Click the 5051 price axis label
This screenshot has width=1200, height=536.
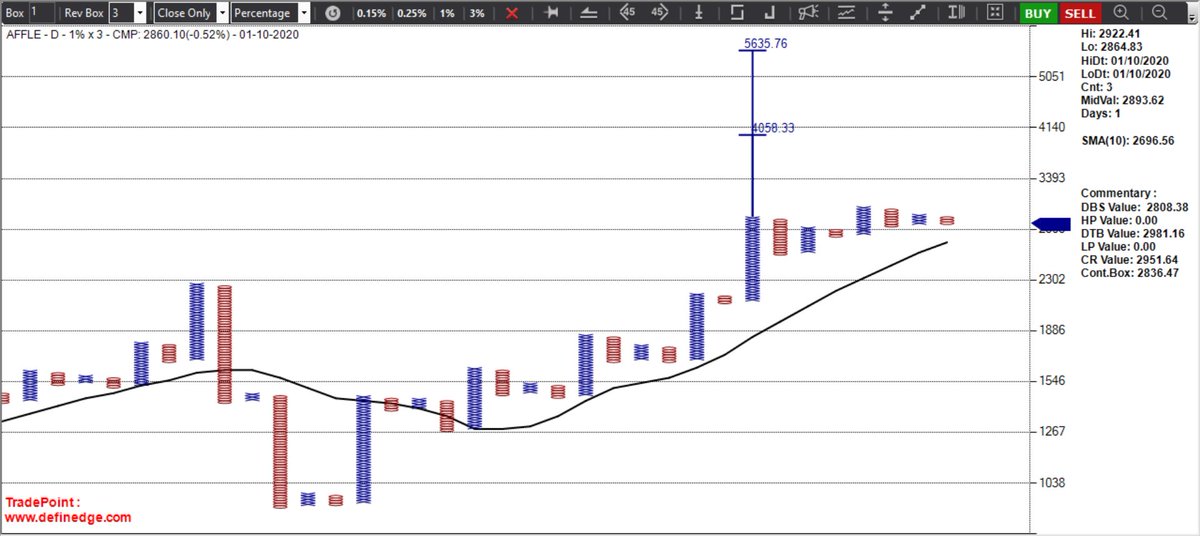click(1054, 77)
